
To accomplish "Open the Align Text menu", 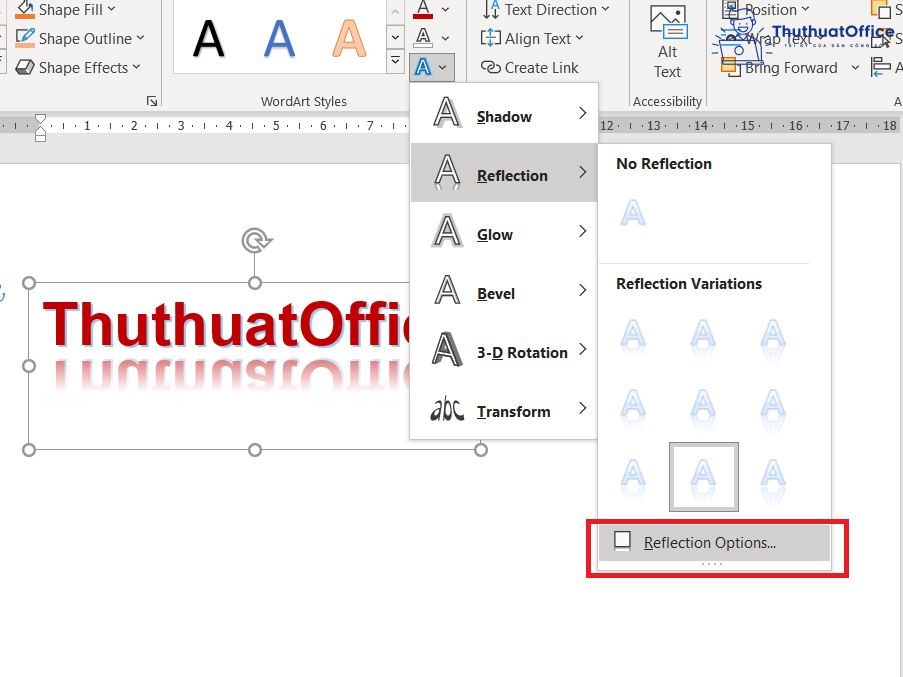I will coord(533,39).
